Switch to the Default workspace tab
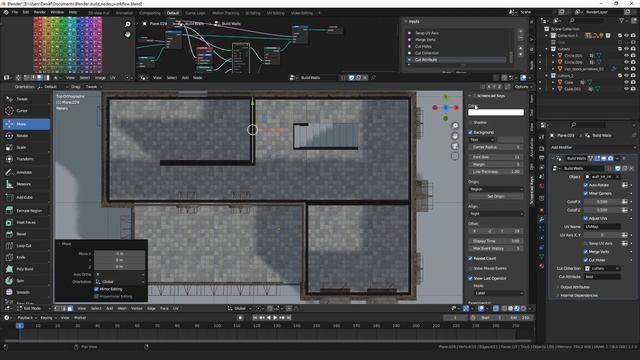 [173, 13]
